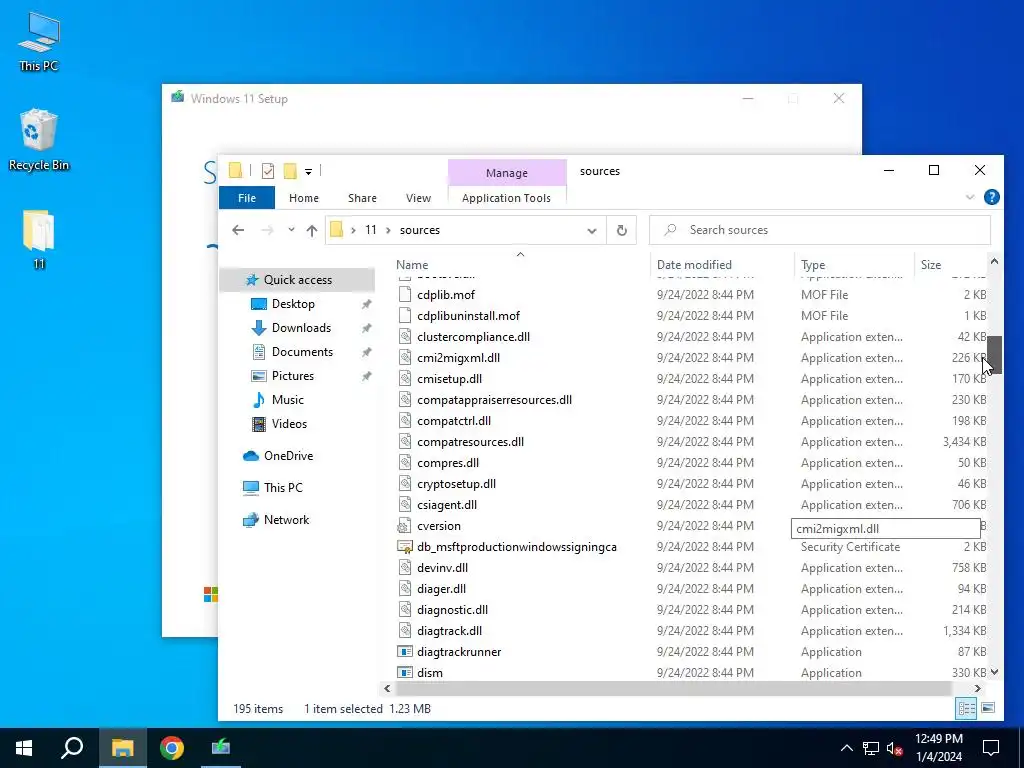Screen dimensions: 1024x768
Task: Select Network in the navigation pane
Action: pos(286,520)
